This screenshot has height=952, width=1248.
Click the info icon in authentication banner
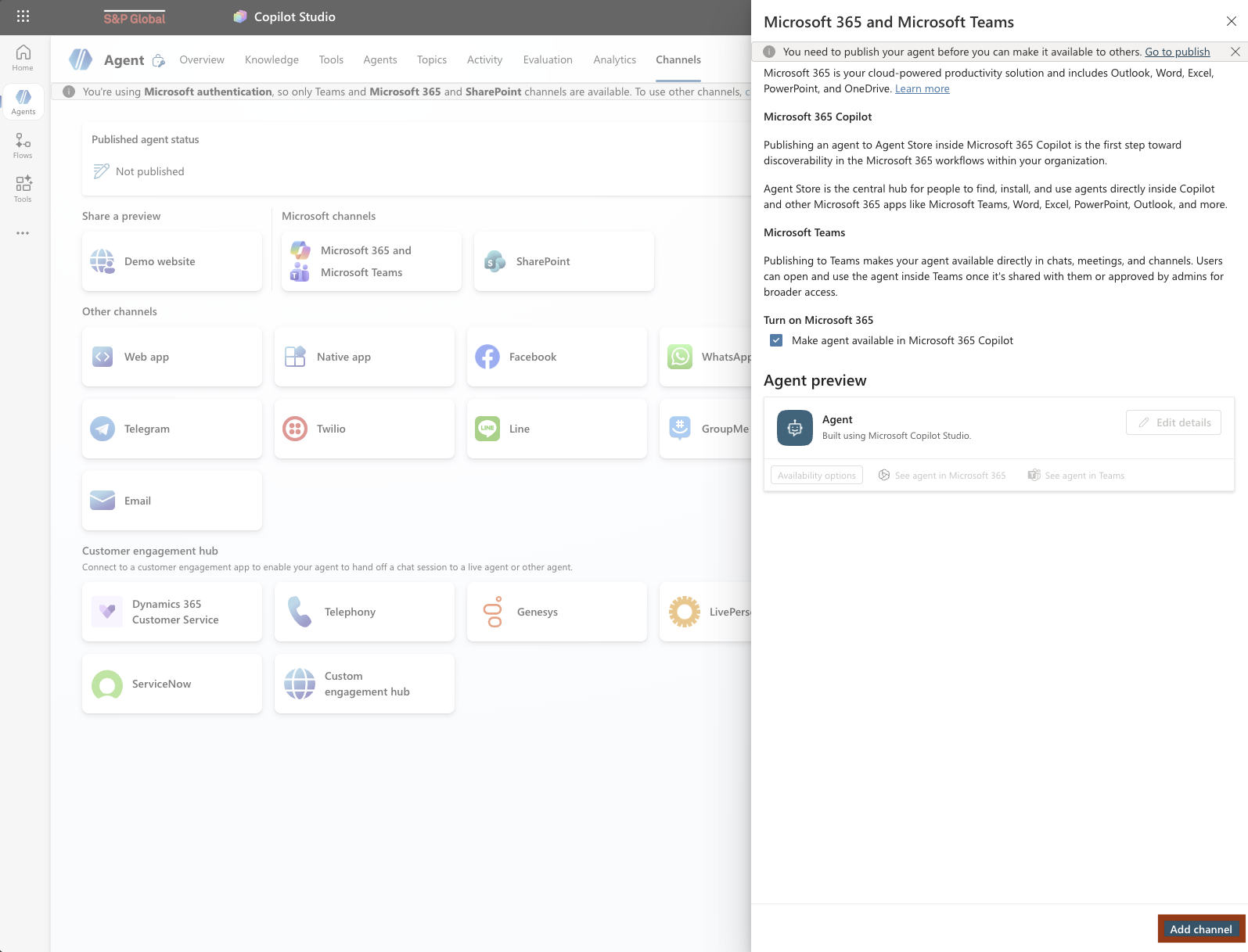click(69, 92)
